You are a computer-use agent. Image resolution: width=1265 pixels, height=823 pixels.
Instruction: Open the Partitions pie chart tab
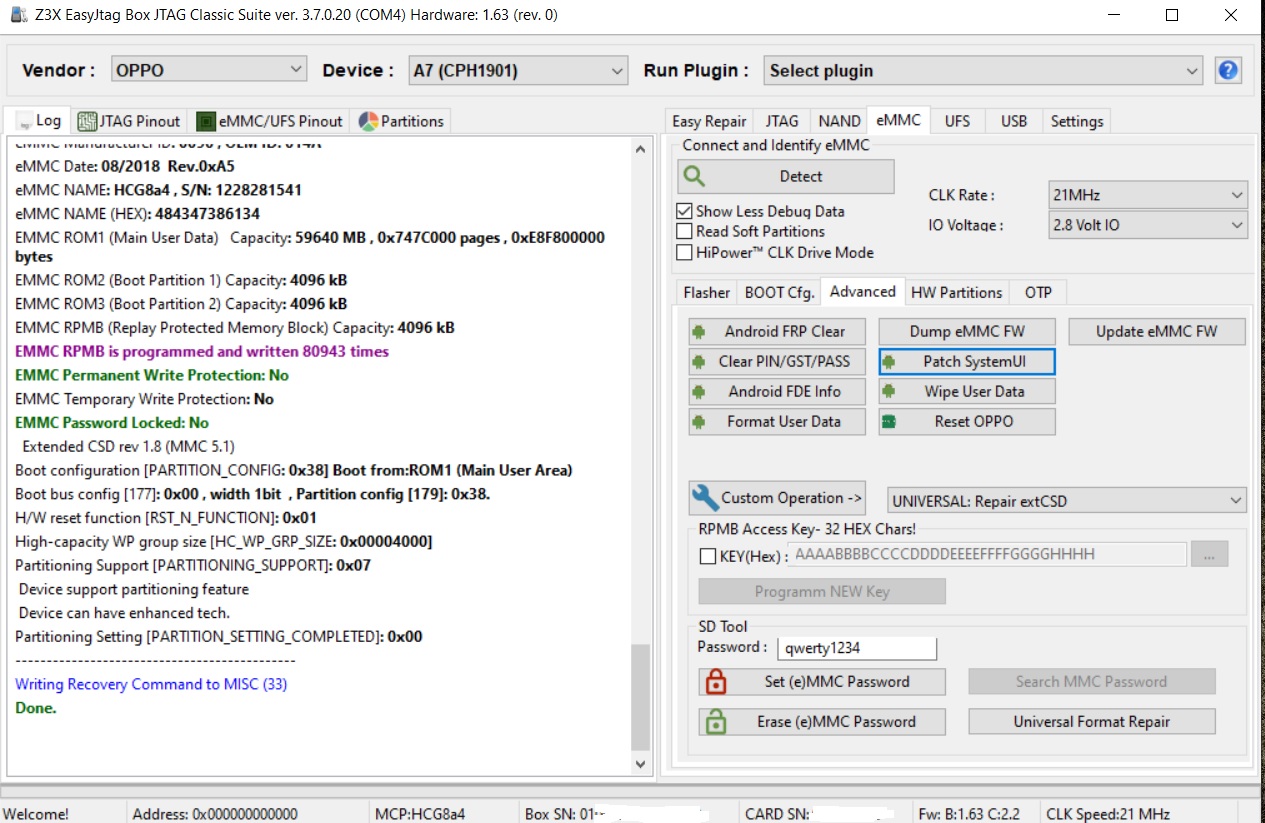(x=401, y=121)
